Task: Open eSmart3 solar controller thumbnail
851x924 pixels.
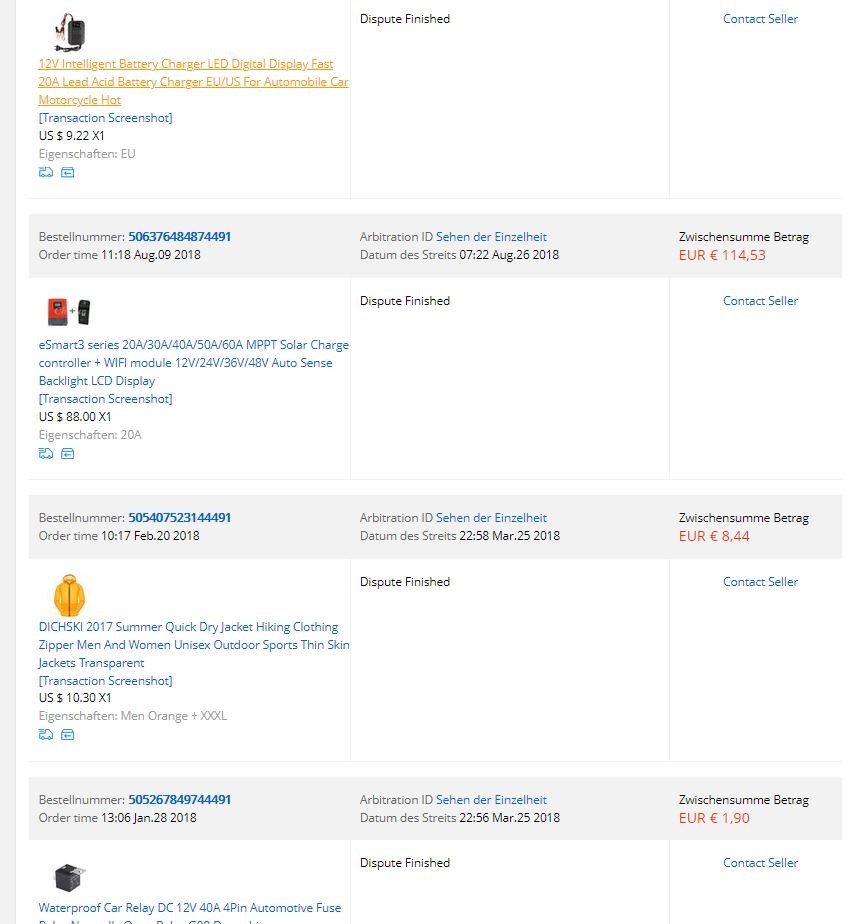Action: pyautogui.click(x=70, y=312)
